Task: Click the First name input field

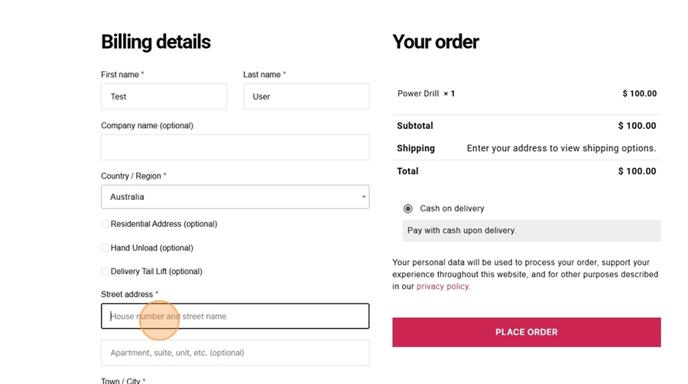Action: pyautogui.click(x=164, y=96)
